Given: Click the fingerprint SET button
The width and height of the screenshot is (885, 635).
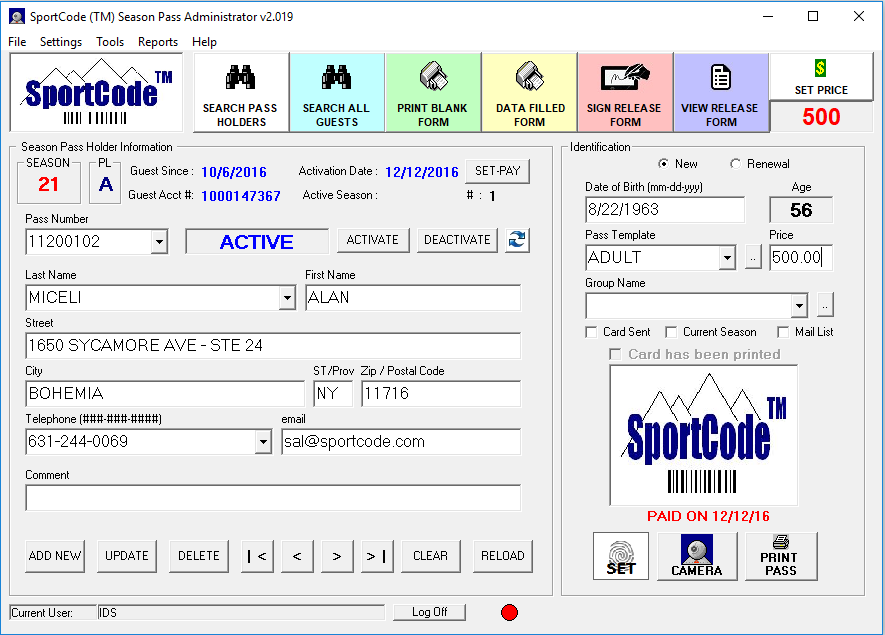Looking at the screenshot, I should (x=621, y=556).
